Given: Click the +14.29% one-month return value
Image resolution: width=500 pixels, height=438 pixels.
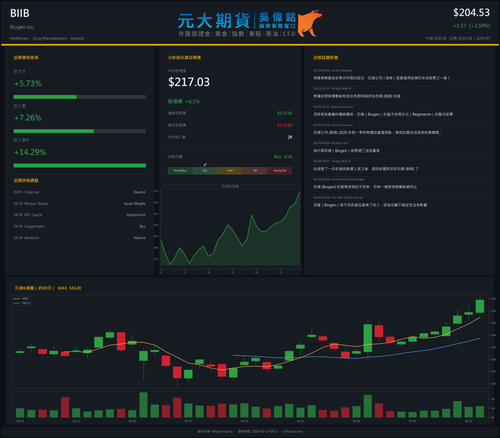Looking at the screenshot, I should (x=30, y=152).
